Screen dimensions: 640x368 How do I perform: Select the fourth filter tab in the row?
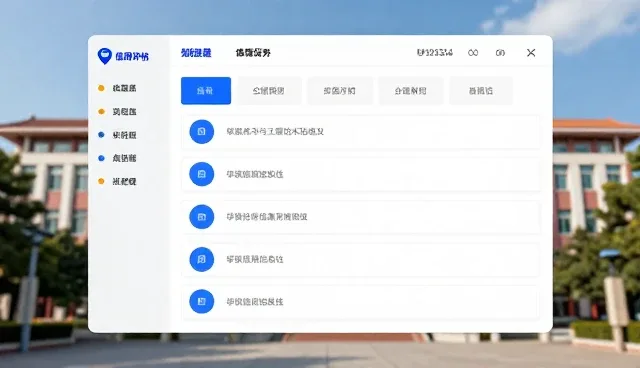point(411,91)
